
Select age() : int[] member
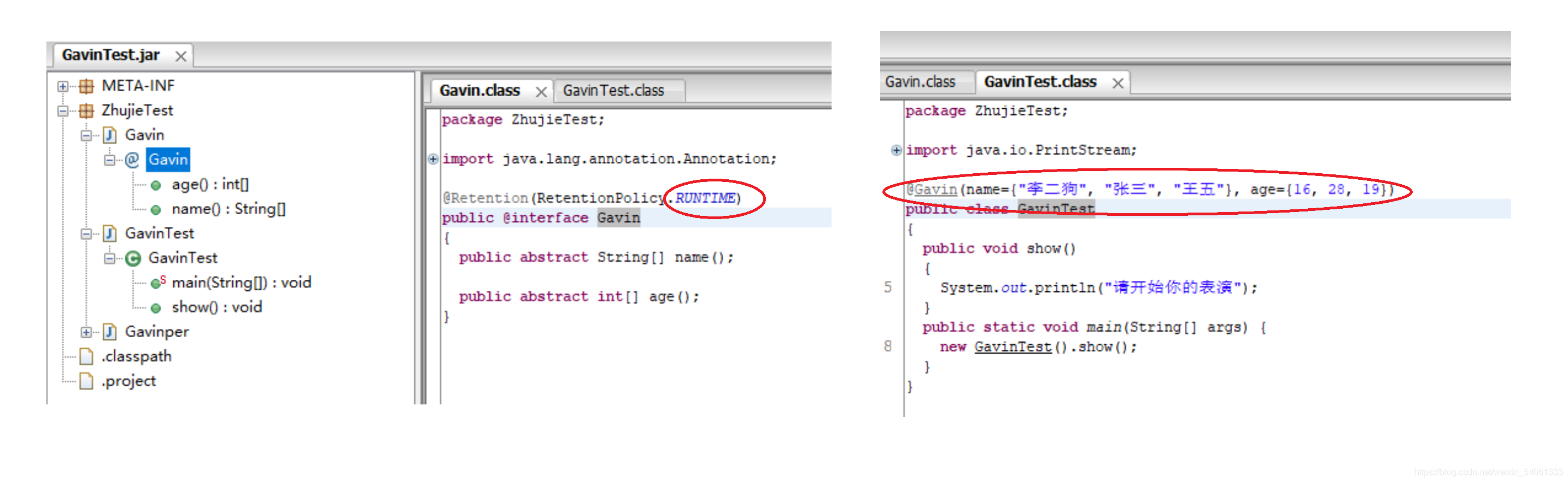coord(210,184)
